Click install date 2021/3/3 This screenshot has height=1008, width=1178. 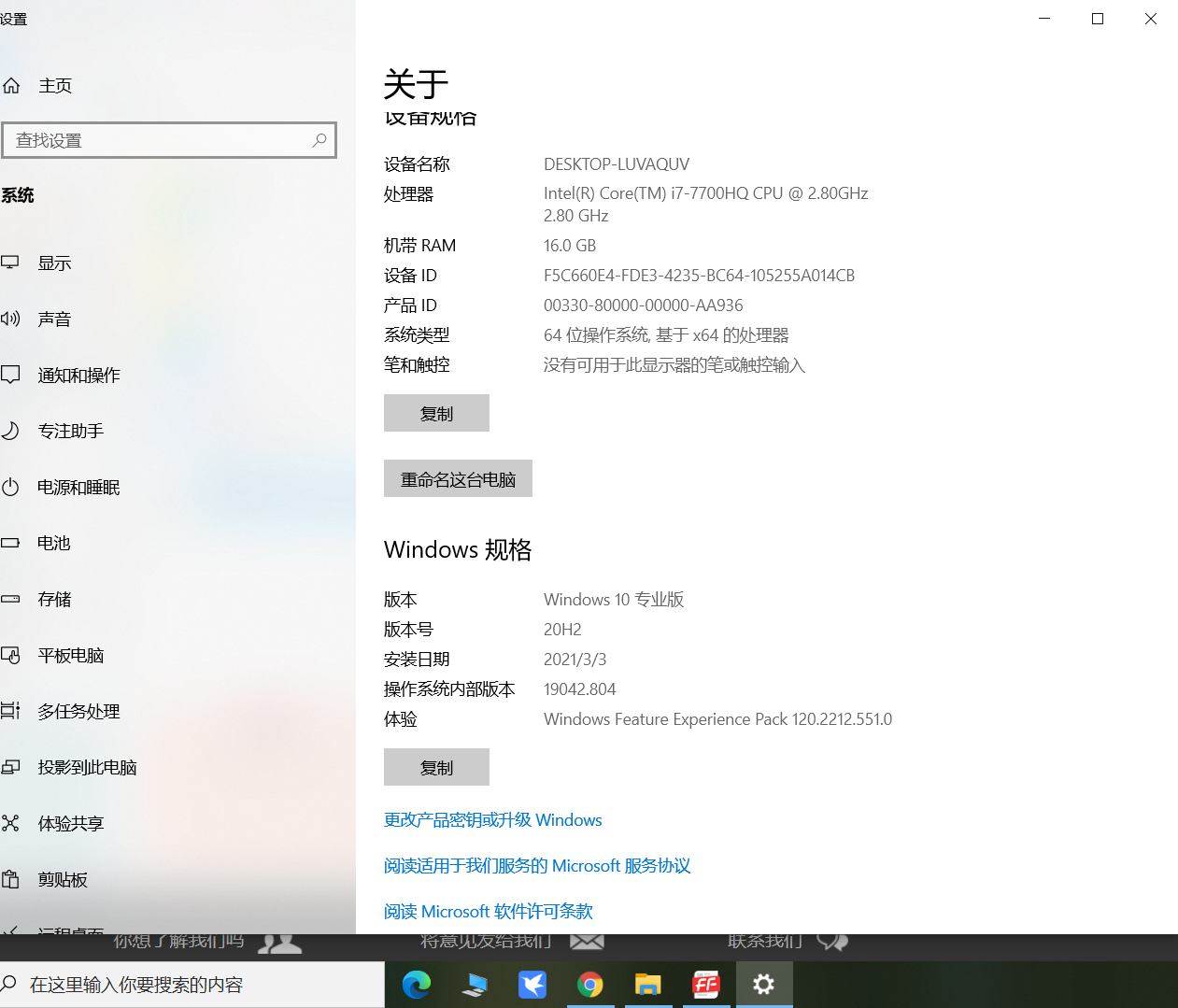[x=575, y=660]
